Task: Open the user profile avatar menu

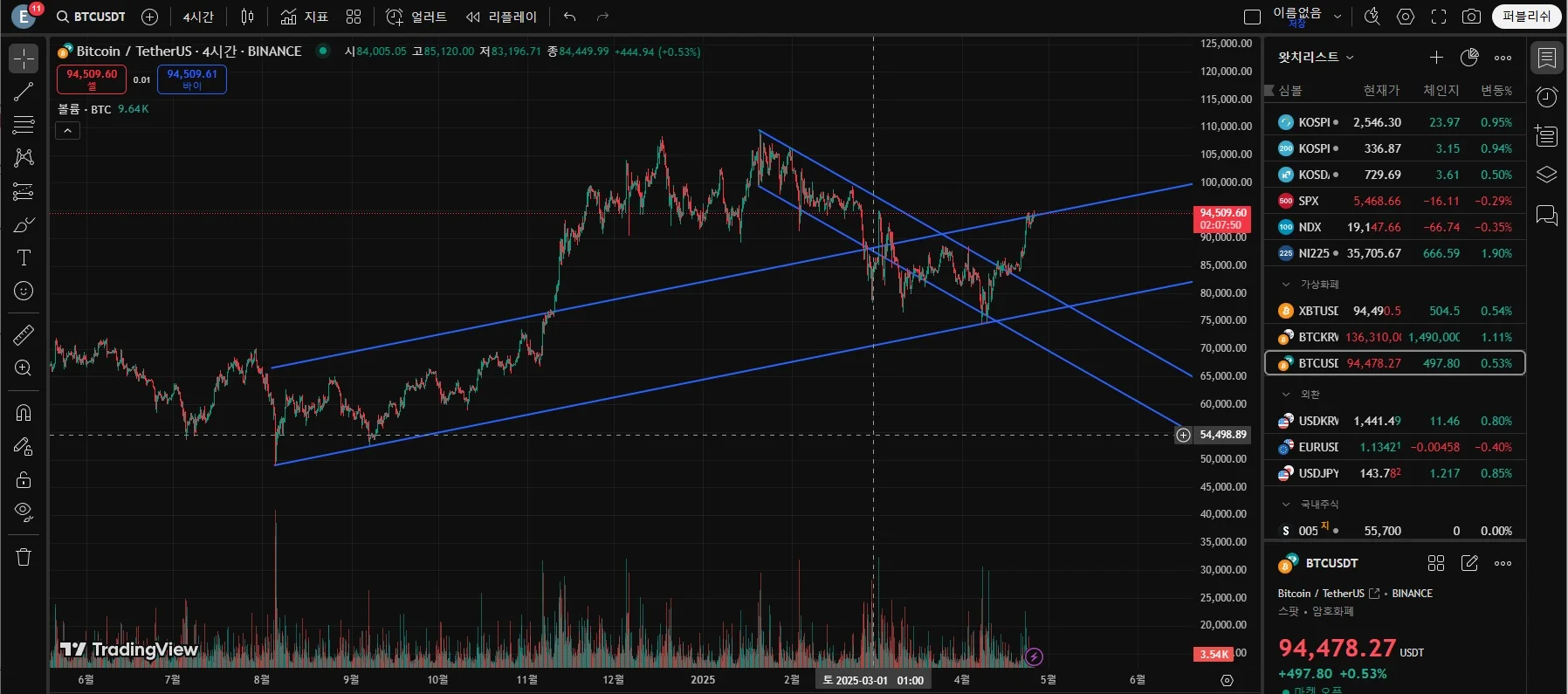Action: click(x=24, y=17)
